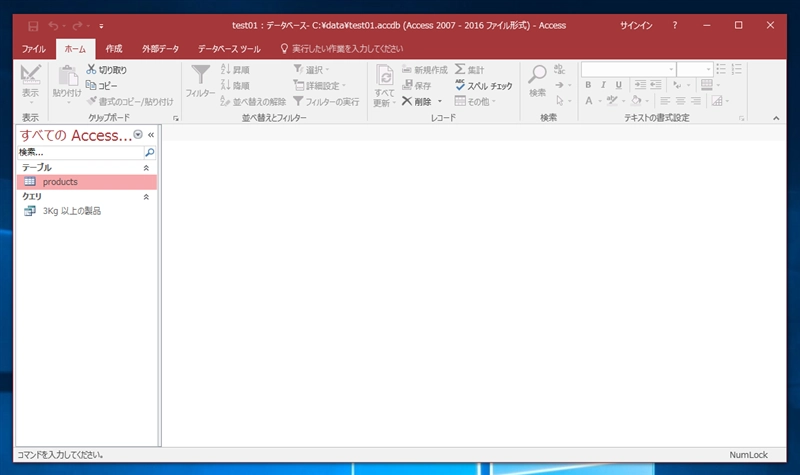Click the Redo arrow in title bar
800x475 pixels.
pyautogui.click(x=78, y=26)
